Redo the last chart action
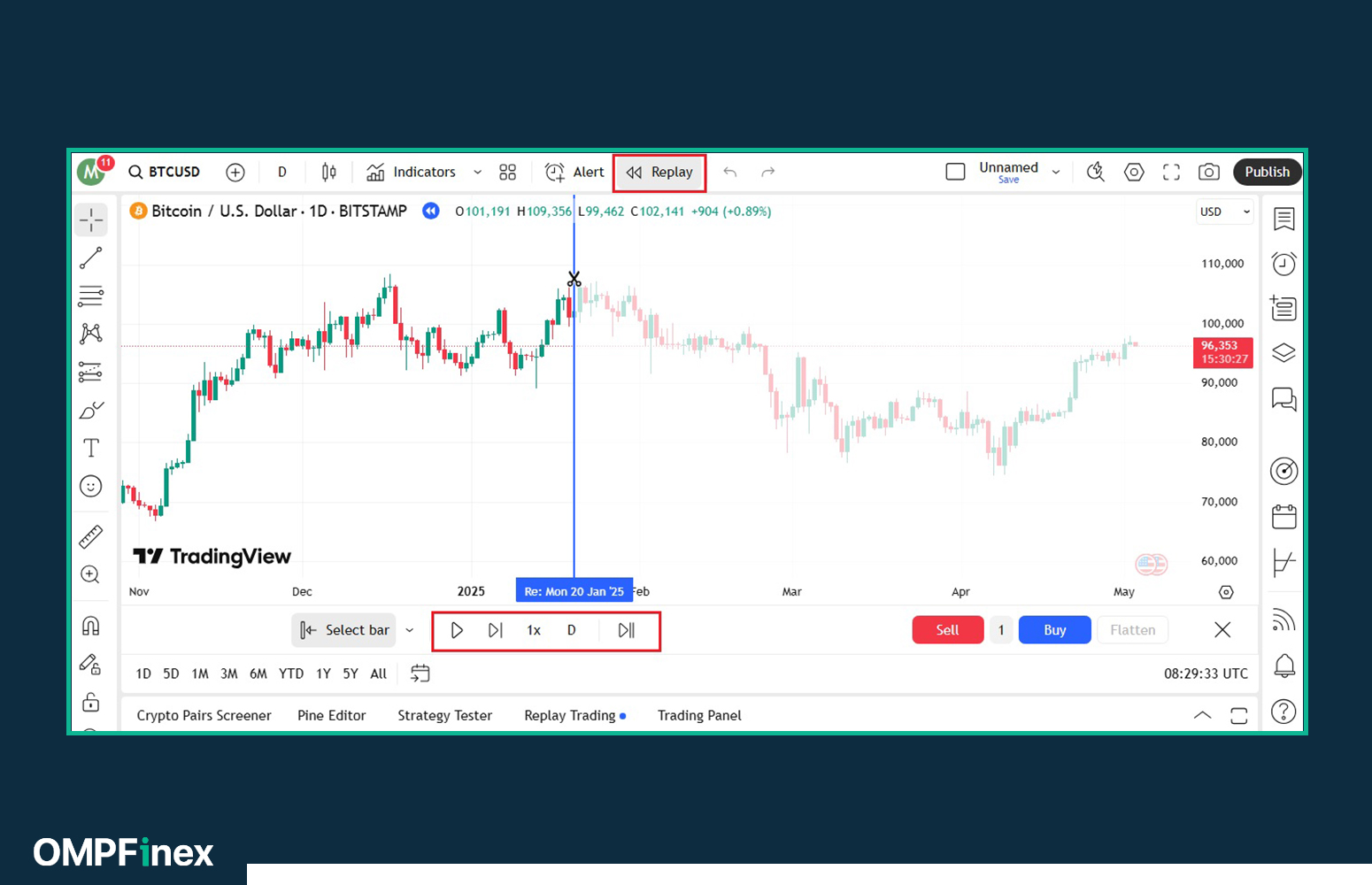The height and width of the screenshot is (885, 1372). (x=768, y=173)
